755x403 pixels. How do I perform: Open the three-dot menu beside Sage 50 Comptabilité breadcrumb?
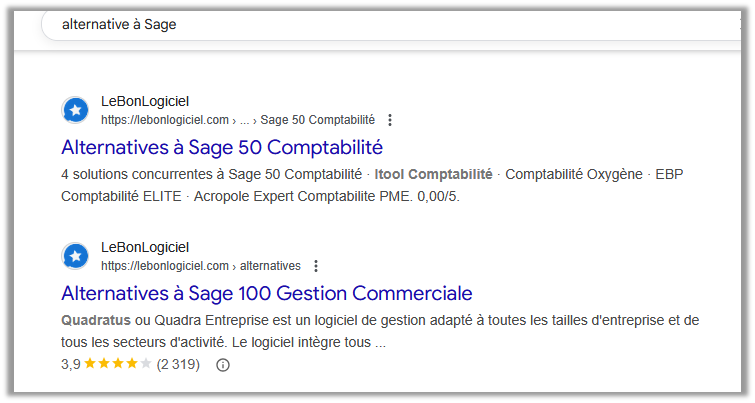[x=390, y=120]
